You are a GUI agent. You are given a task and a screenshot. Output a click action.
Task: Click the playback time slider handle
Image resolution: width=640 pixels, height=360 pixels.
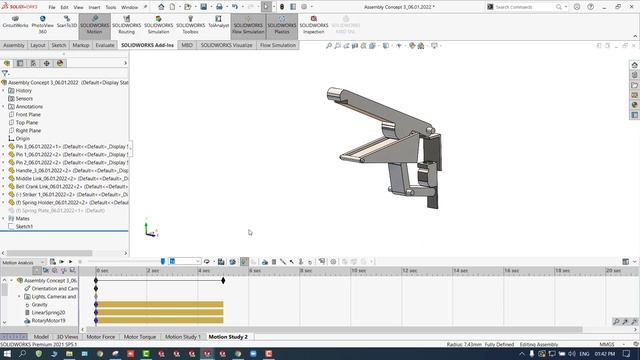162,261
